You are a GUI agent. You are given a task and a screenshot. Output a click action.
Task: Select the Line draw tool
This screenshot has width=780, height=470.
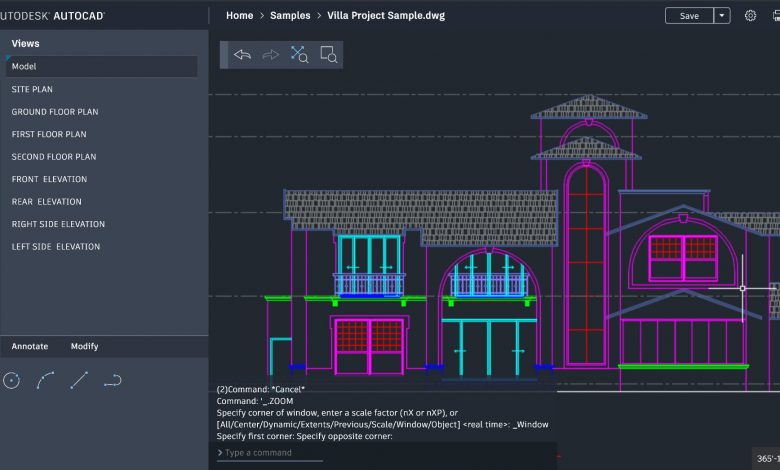80,380
